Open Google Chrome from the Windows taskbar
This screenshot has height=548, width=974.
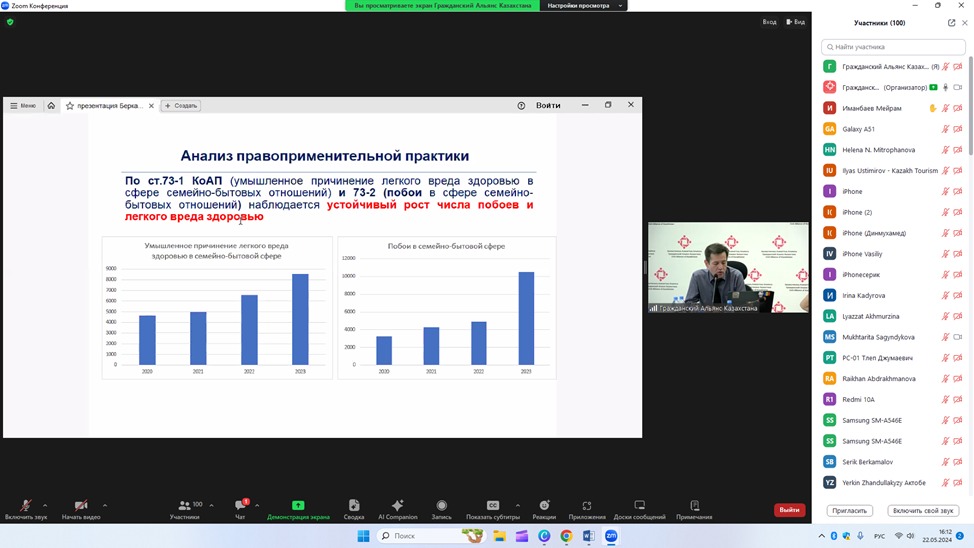point(566,536)
